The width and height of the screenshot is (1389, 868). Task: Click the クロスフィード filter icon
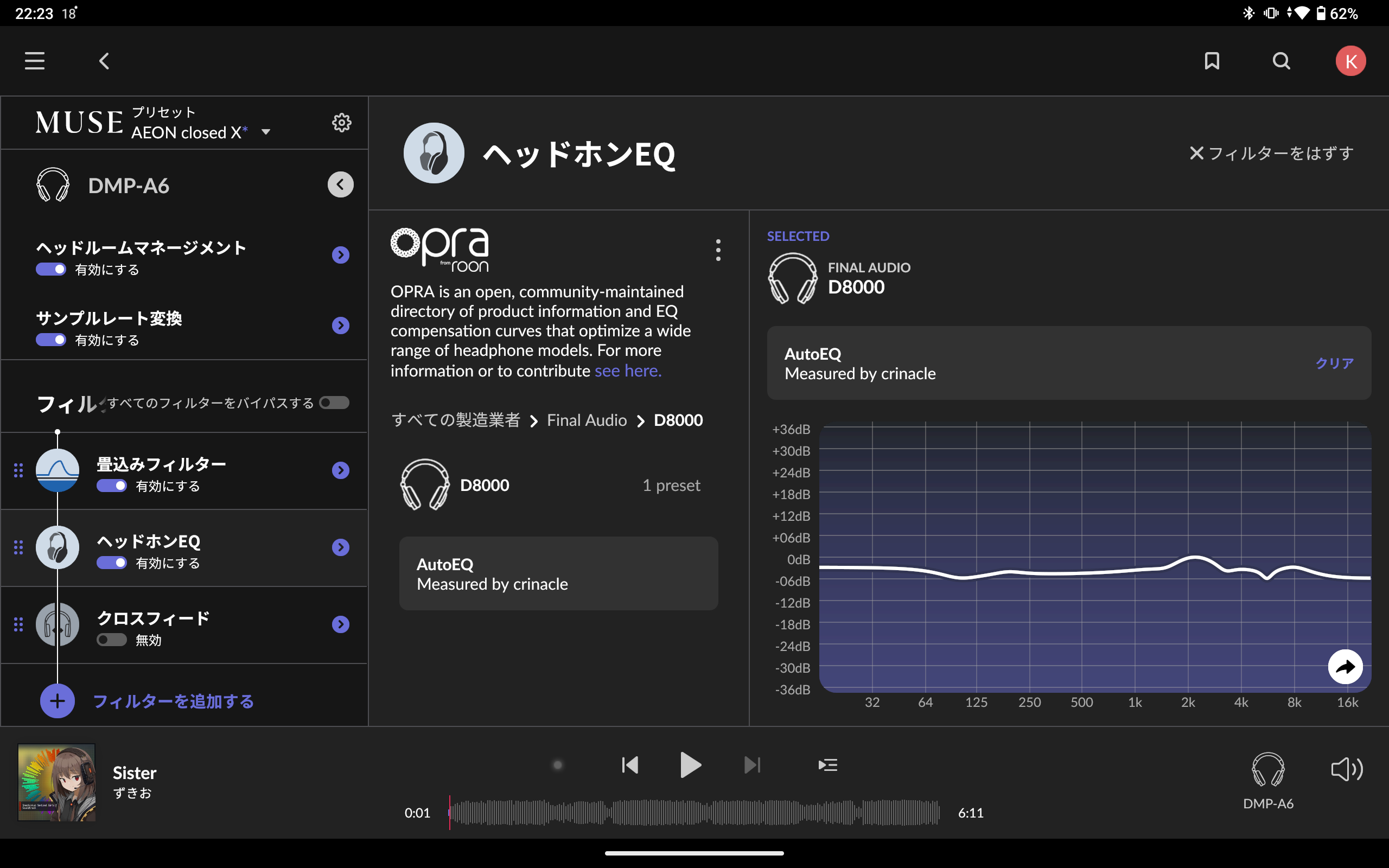pyautogui.click(x=58, y=624)
